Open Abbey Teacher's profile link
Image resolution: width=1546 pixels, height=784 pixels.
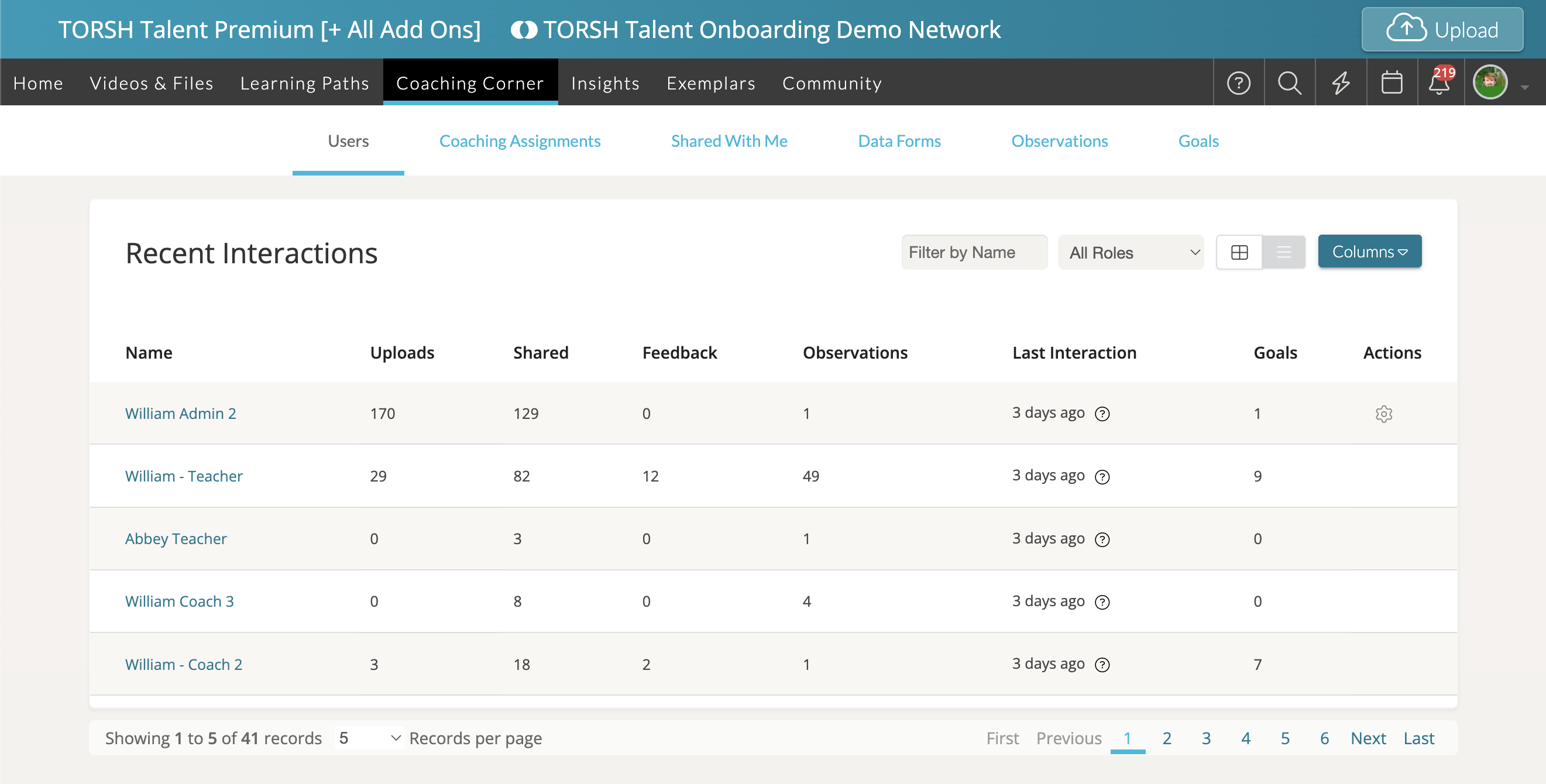(175, 539)
